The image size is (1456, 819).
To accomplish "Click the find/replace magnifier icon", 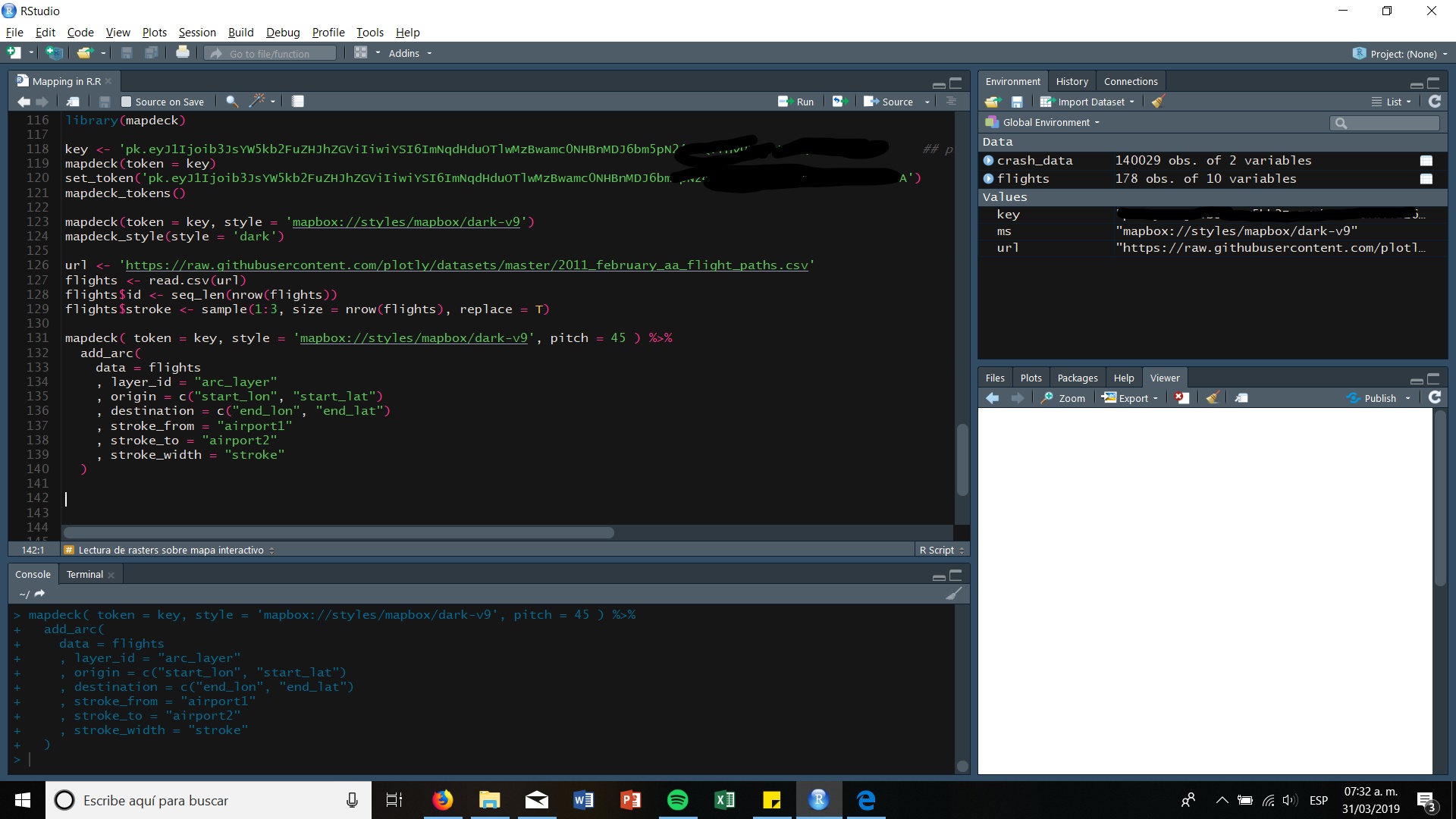I will (232, 102).
